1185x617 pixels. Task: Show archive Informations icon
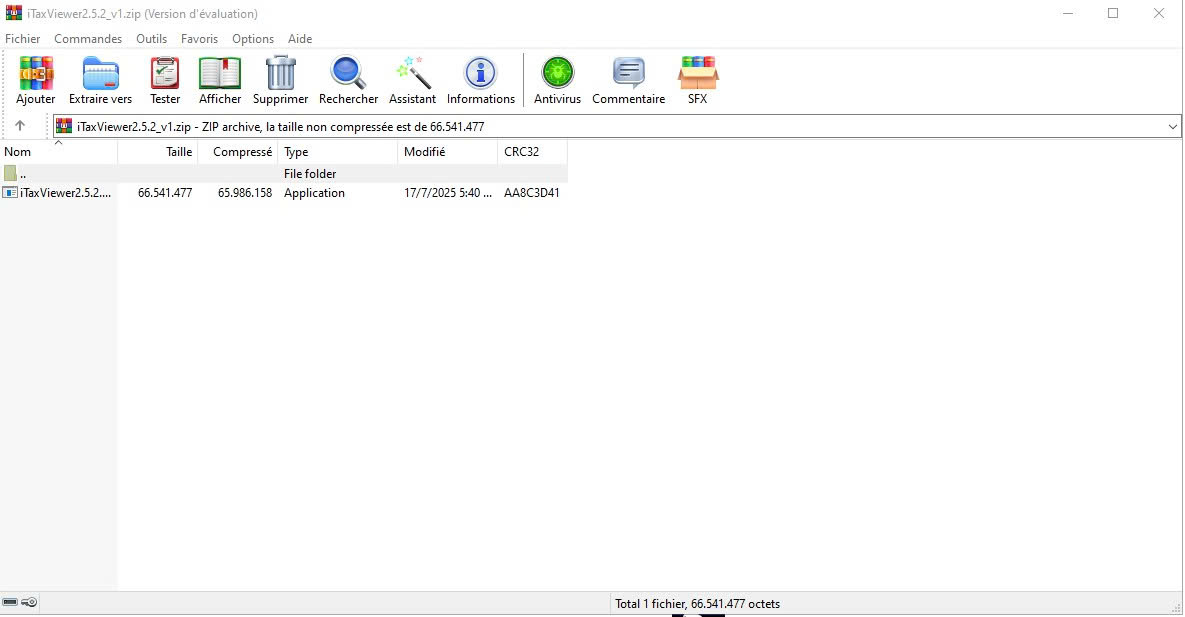click(481, 73)
